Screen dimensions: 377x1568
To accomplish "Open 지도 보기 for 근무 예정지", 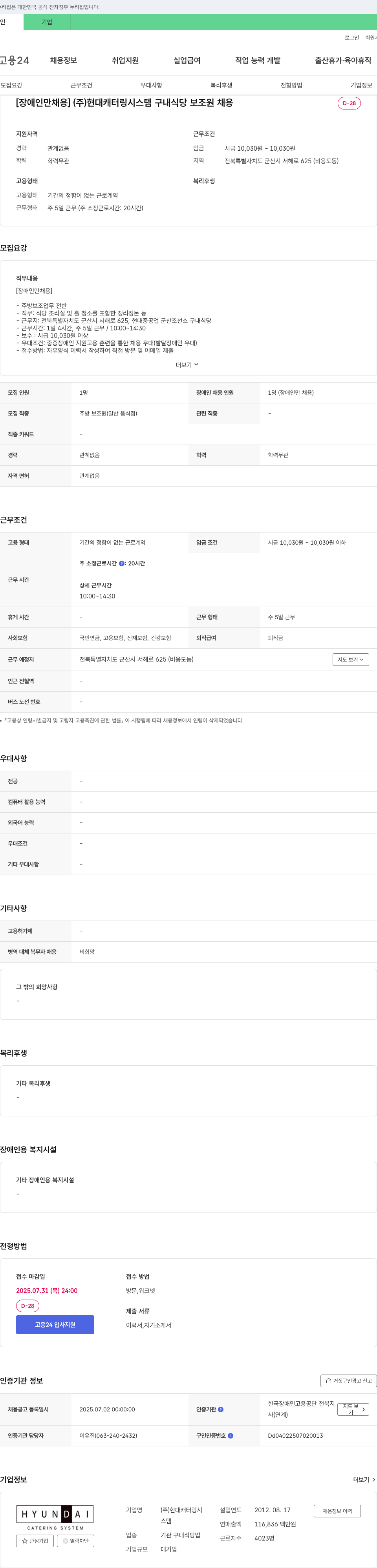I will (x=350, y=659).
